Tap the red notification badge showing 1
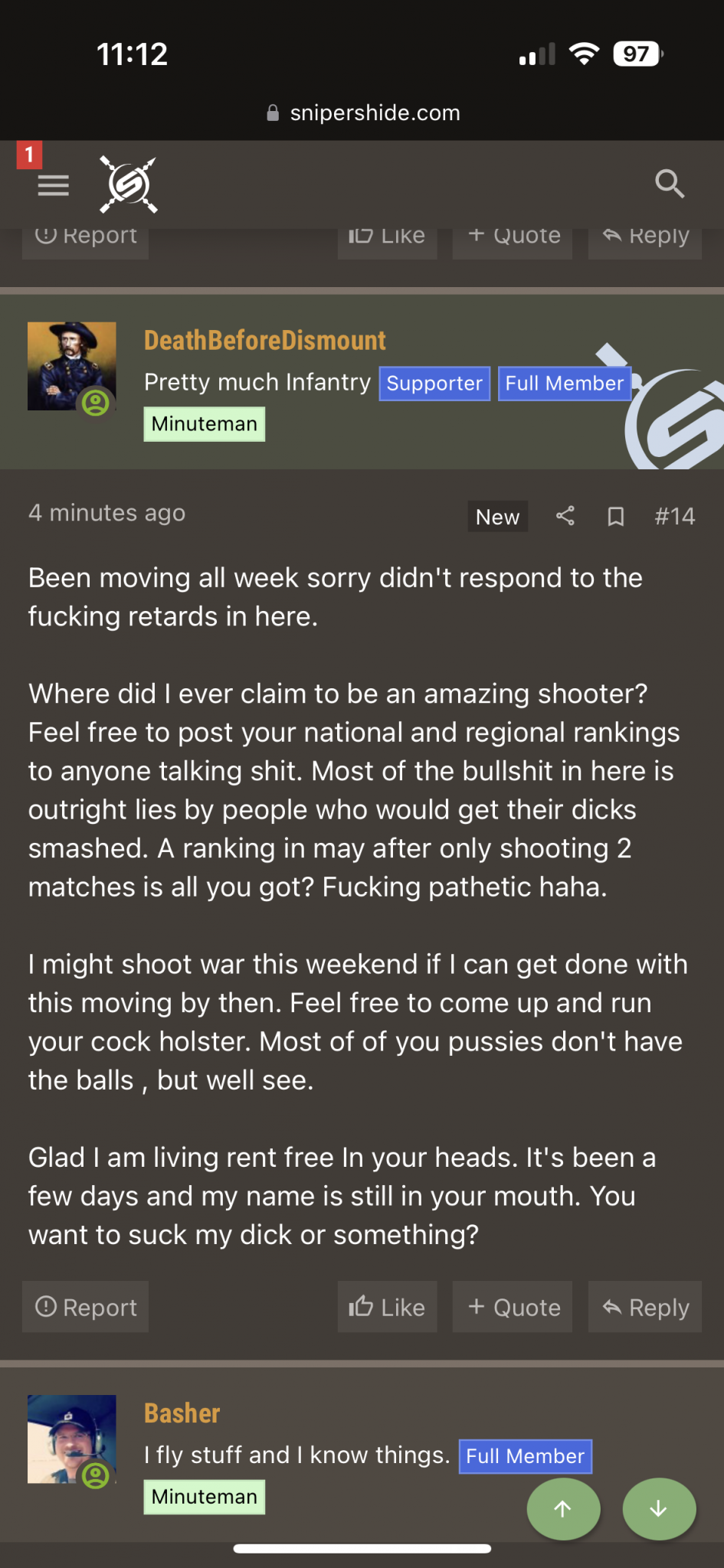The height and width of the screenshot is (1568, 724). 29,155
